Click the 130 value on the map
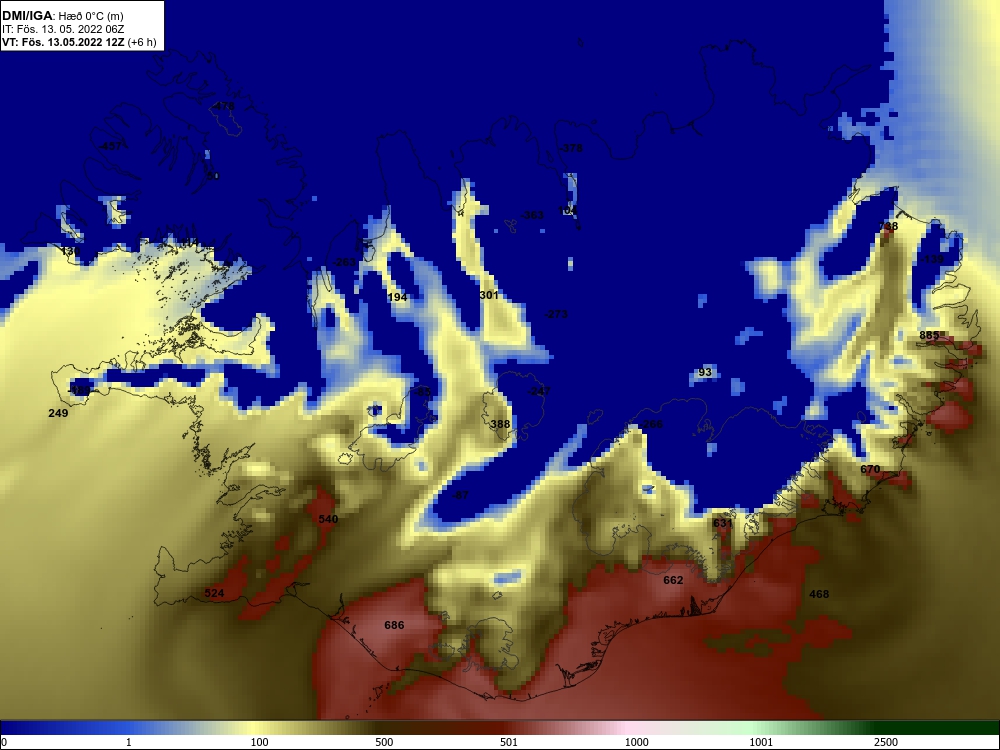The height and width of the screenshot is (750, 1000). coord(70,251)
